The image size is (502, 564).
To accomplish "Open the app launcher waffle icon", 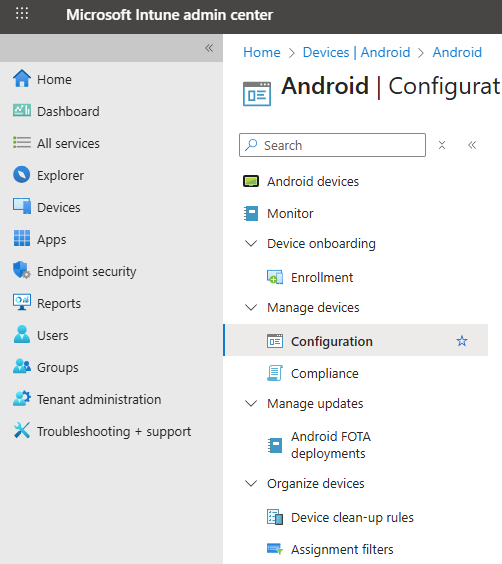I will [22, 14].
